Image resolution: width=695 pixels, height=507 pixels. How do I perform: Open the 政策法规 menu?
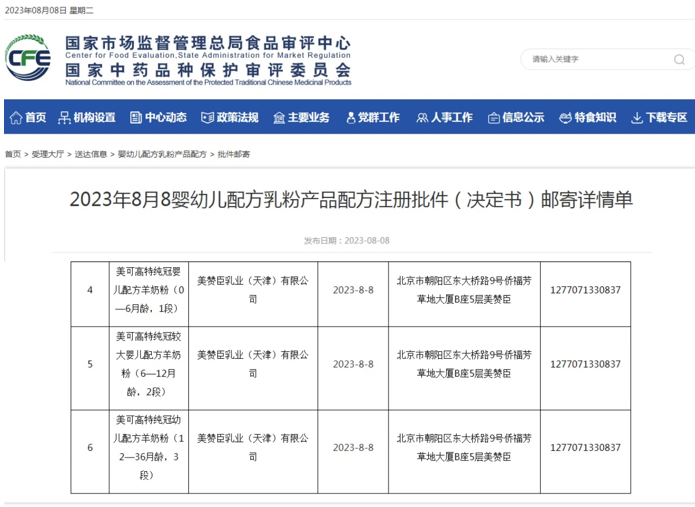(238, 117)
